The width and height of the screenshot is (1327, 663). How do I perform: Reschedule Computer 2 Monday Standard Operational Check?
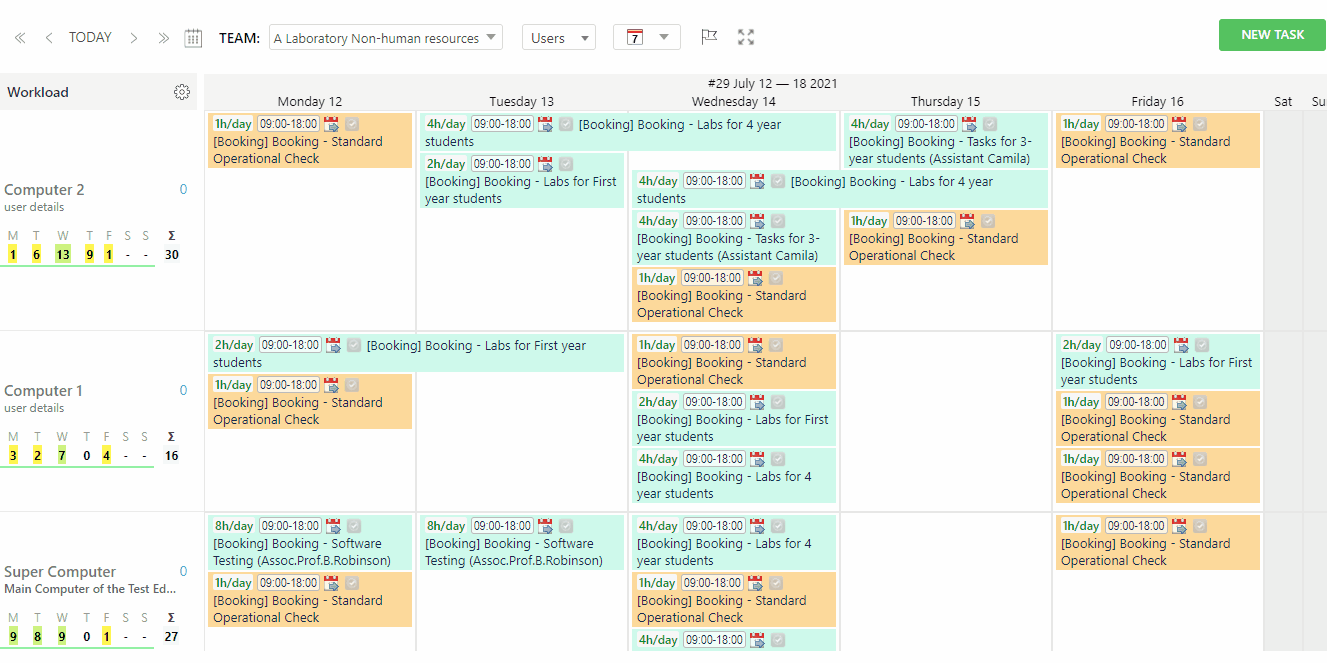pyautogui.click(x=332, y=124)
